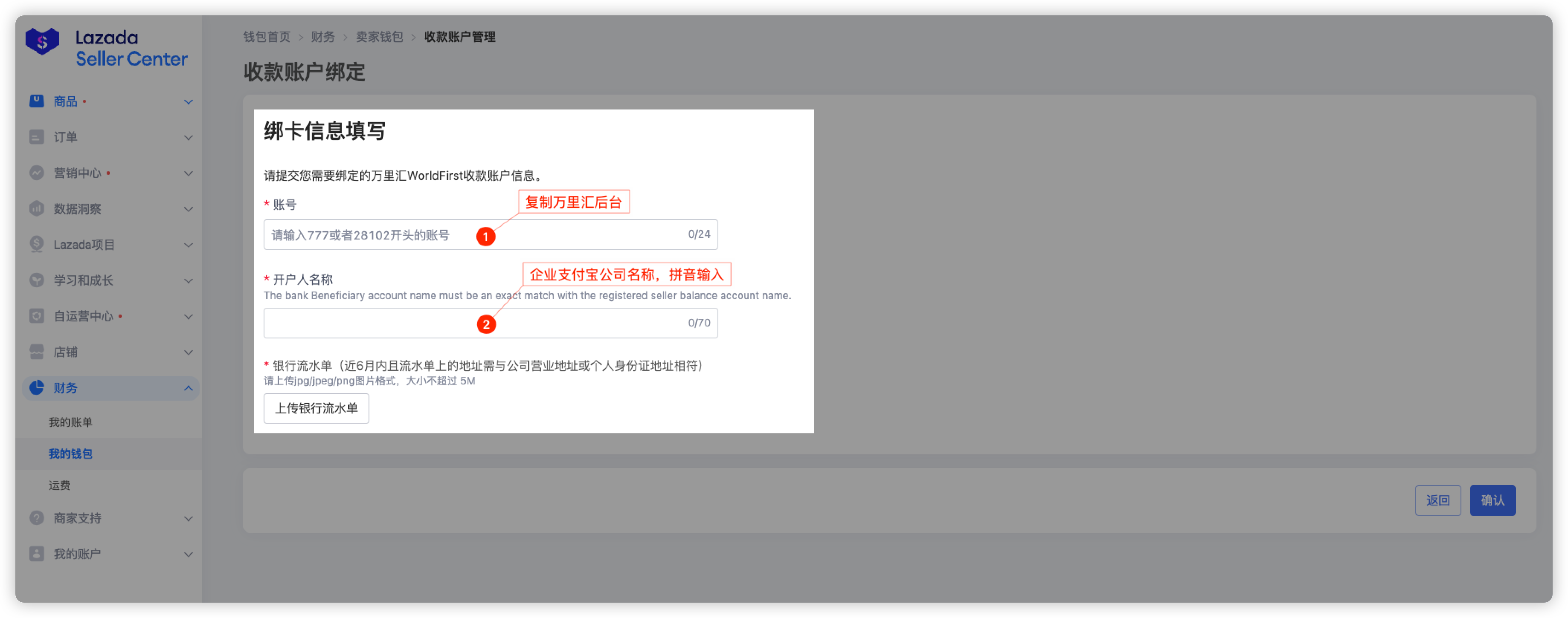Click the 店铺 store icon
1568x618 pixels.
(37, 352)
